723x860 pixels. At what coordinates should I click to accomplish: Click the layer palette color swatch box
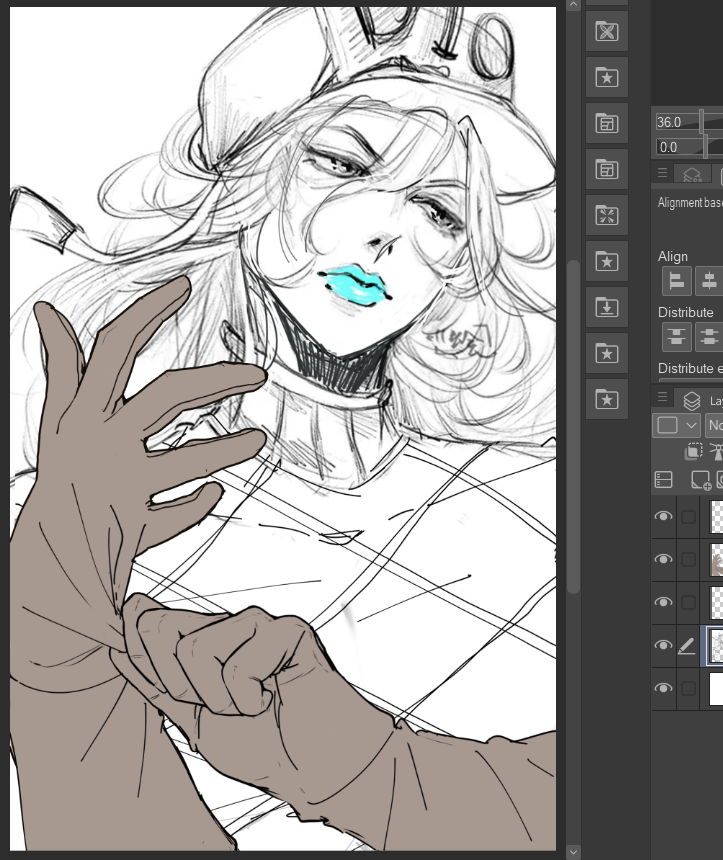pos(667,425)
